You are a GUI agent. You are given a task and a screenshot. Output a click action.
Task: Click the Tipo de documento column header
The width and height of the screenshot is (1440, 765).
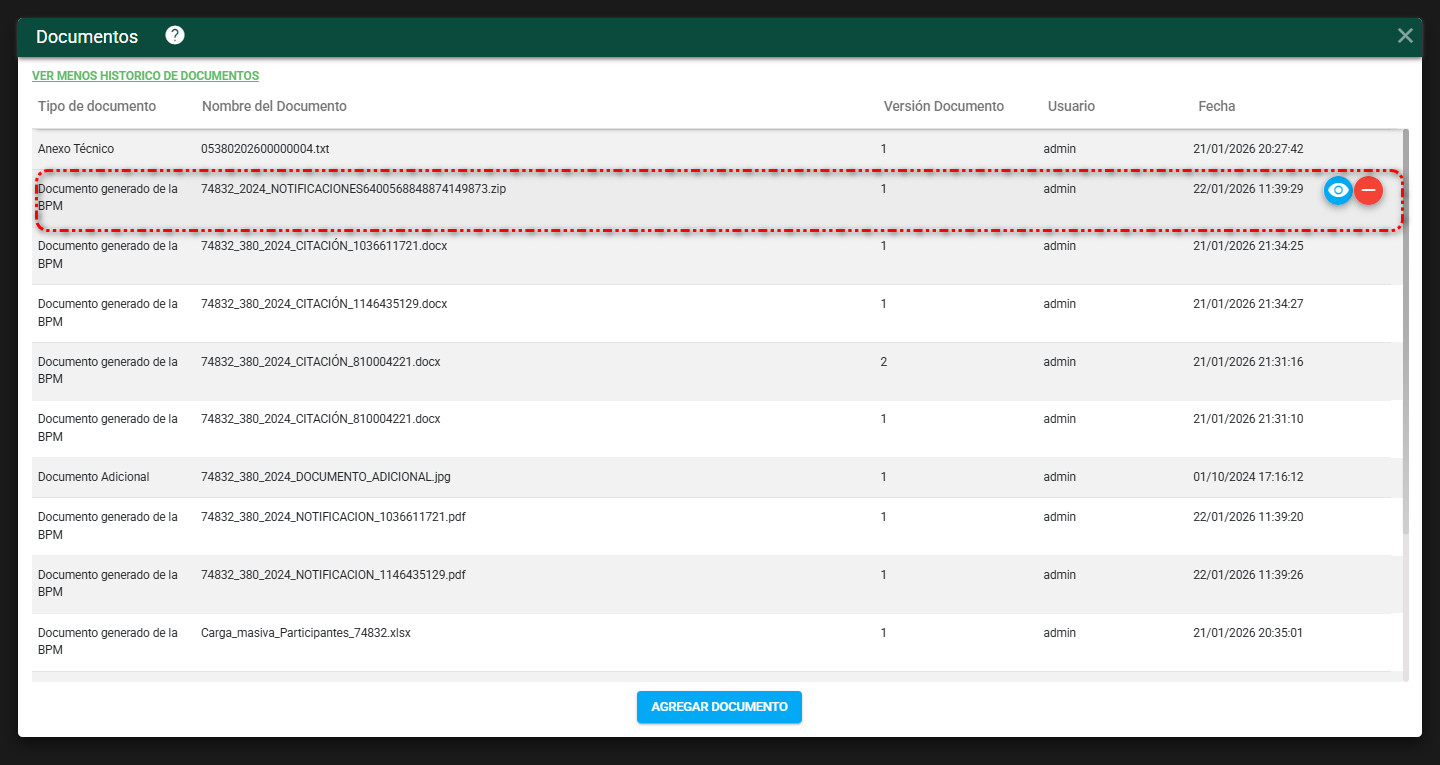(97, 106)
